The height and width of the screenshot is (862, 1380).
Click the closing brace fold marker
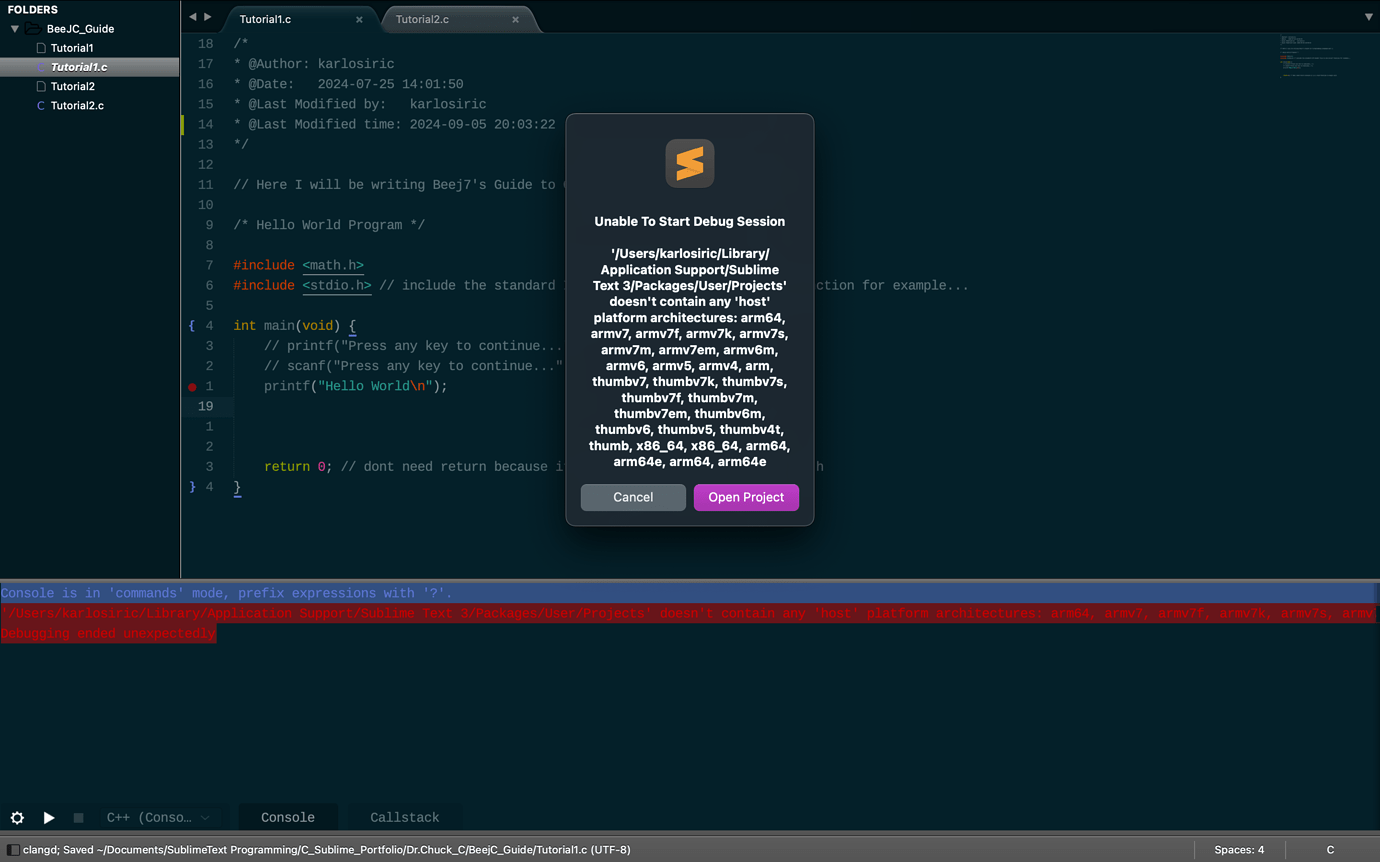click(192, 487)
